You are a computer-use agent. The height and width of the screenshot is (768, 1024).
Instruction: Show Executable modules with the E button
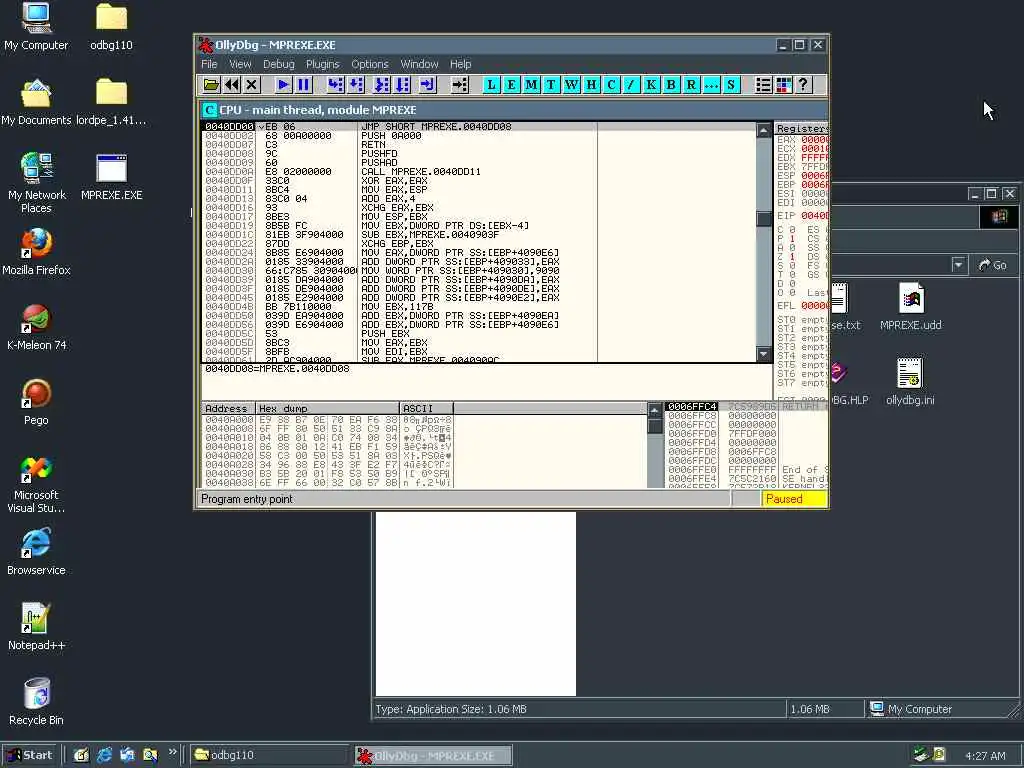tap(511, 85)
